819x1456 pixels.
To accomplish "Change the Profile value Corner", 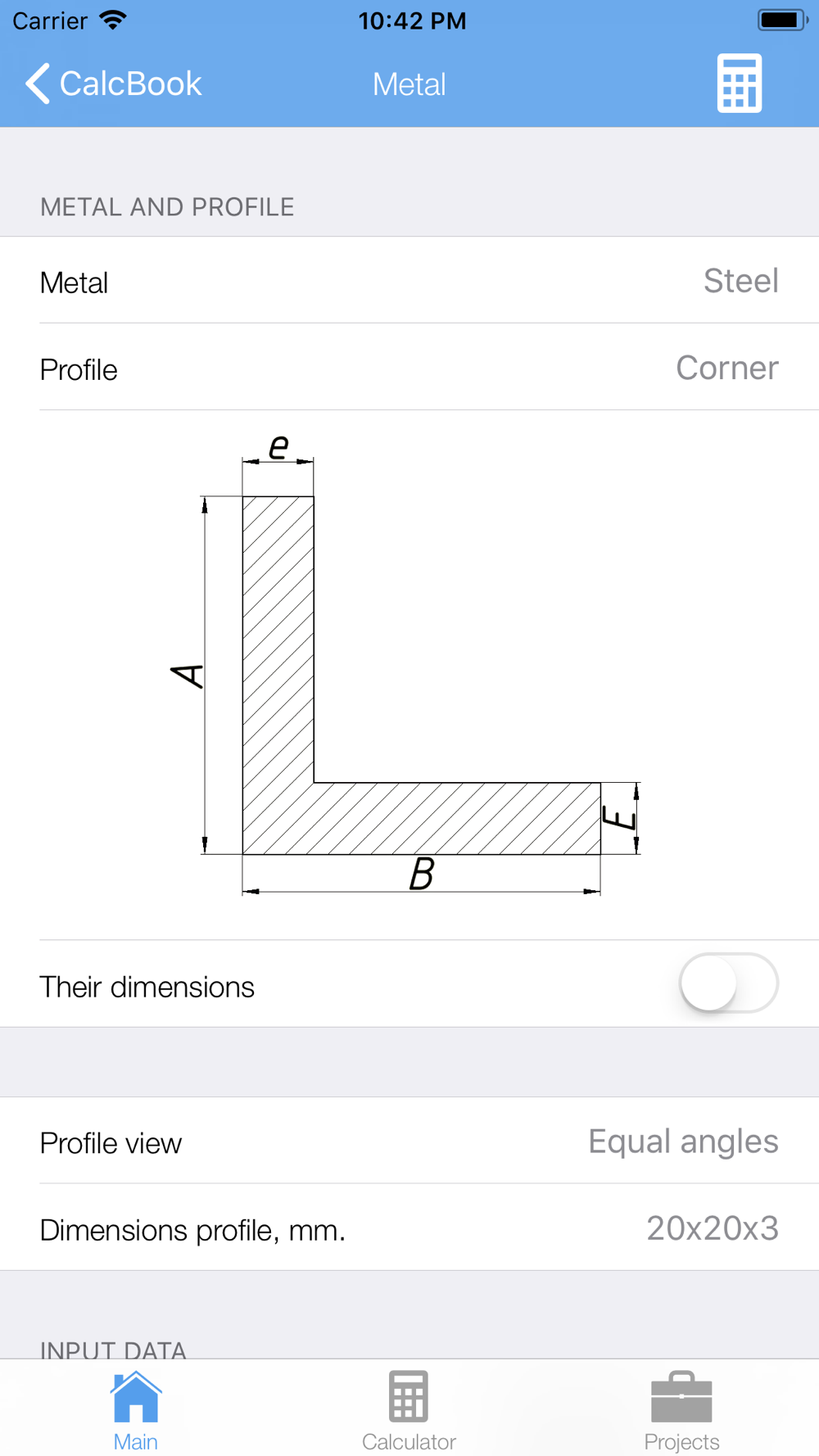I will coord(727,368).
